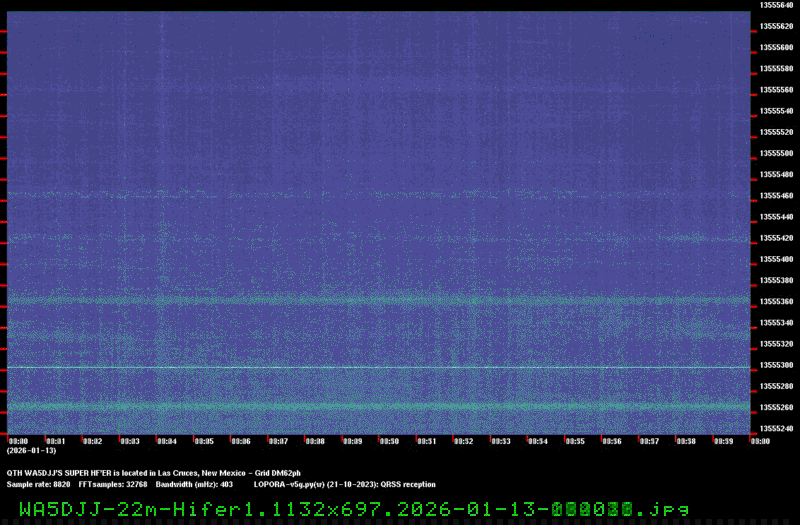The image size is (800, 525).
Task: Select the 13555300 frequency scale label
Action: 776,365
